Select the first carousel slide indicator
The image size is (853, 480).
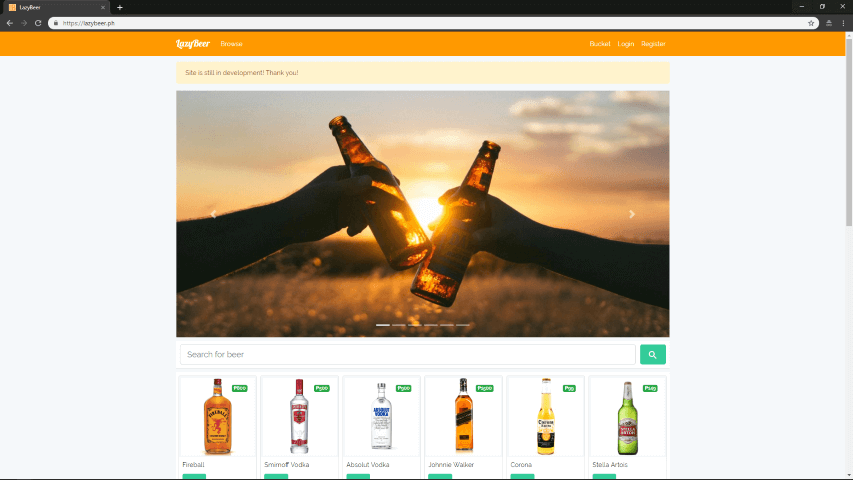click(x=382, y=325)
